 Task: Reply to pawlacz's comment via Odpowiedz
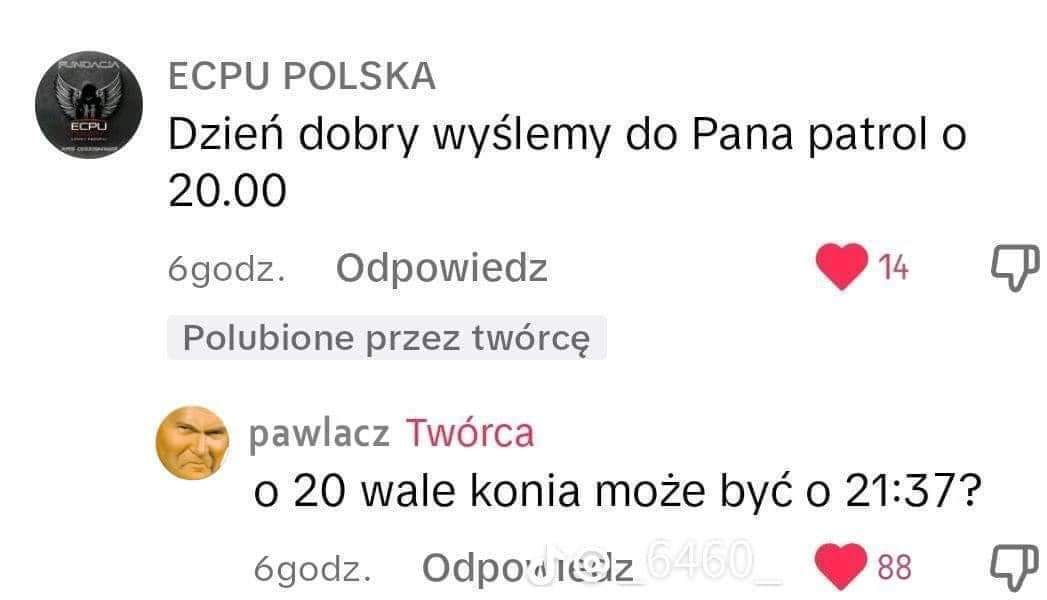pyautogui.click(x=528, y=569)
